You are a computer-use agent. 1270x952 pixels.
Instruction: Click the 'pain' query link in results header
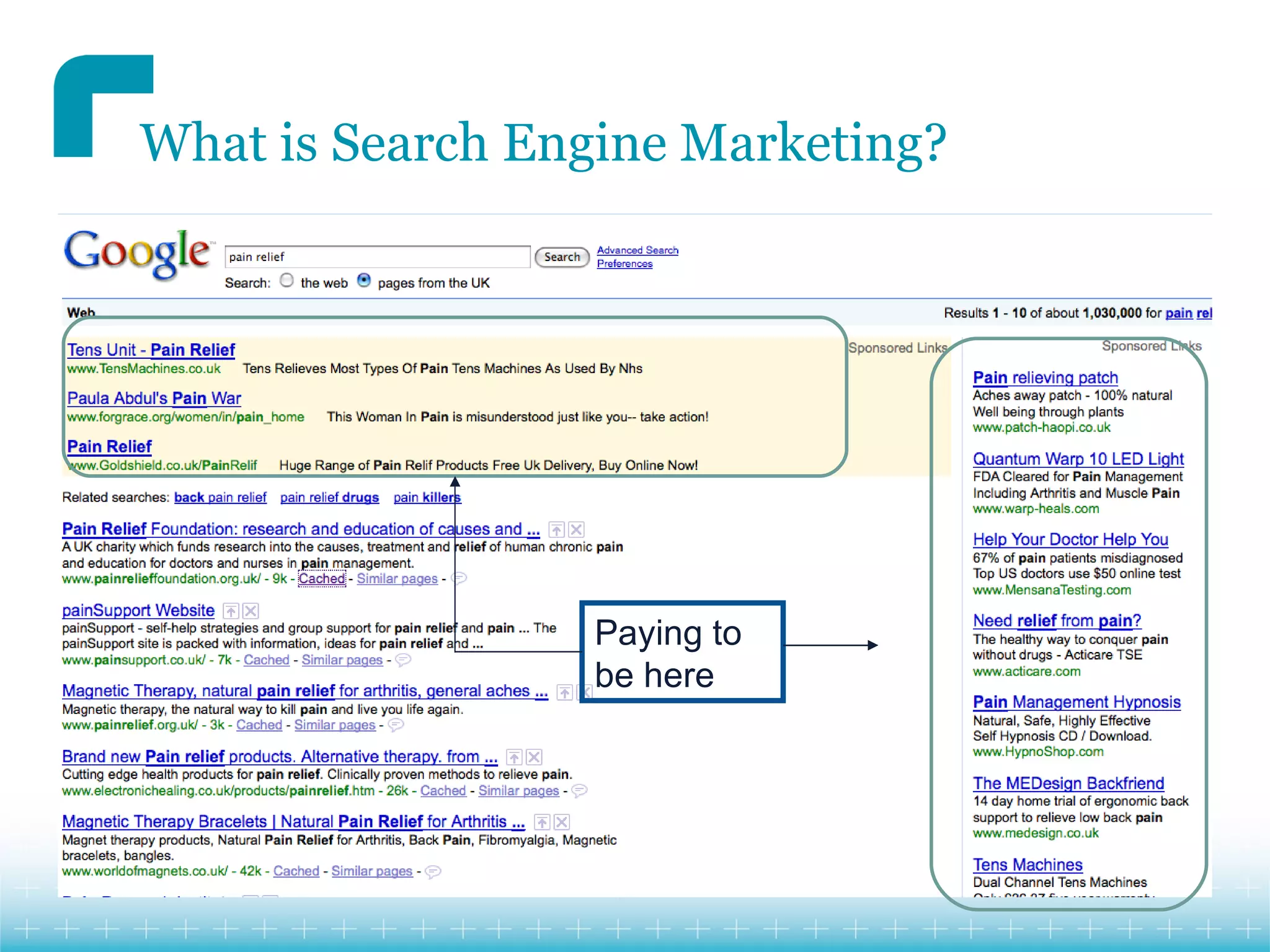[1179, 313]
